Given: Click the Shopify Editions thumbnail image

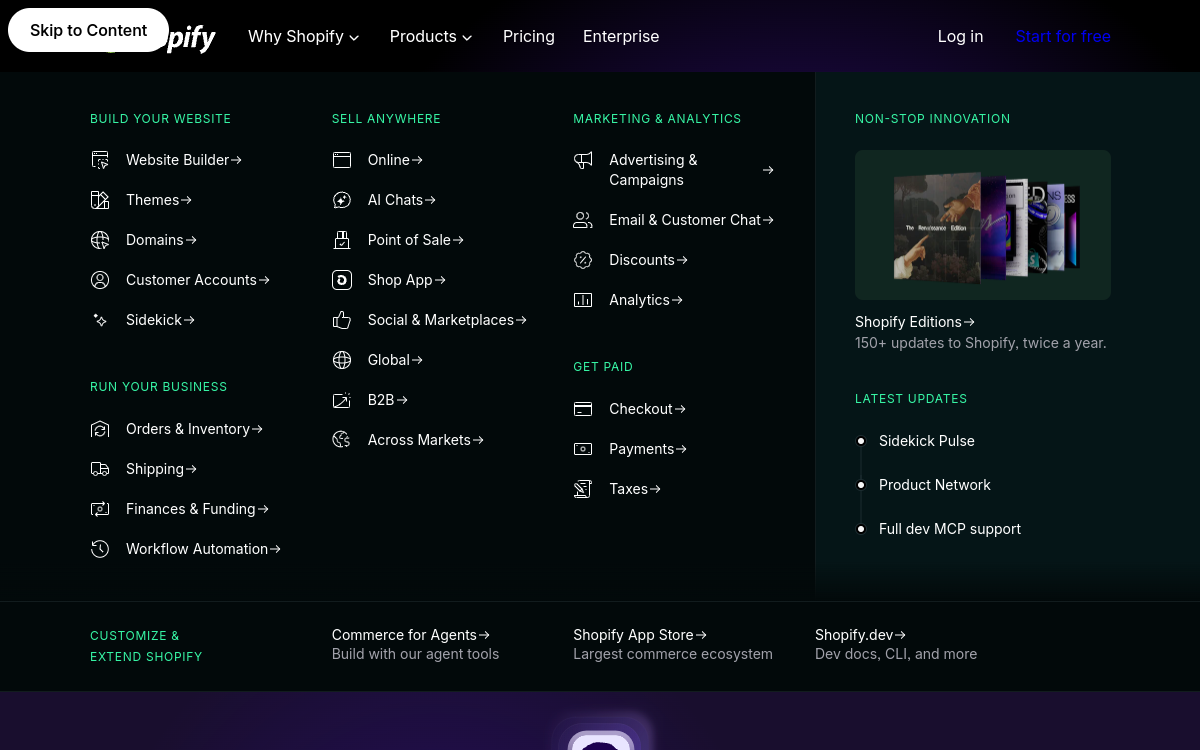Looking at the screenshot, I should (x=983, y=225).
